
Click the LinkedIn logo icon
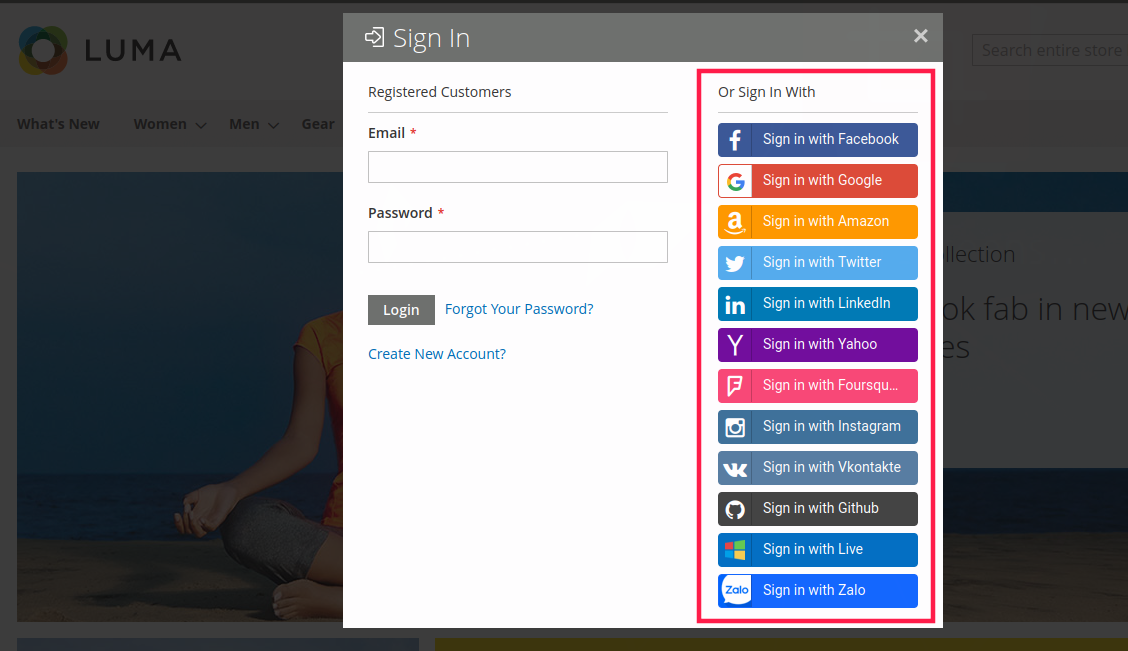tap(735, 304)
